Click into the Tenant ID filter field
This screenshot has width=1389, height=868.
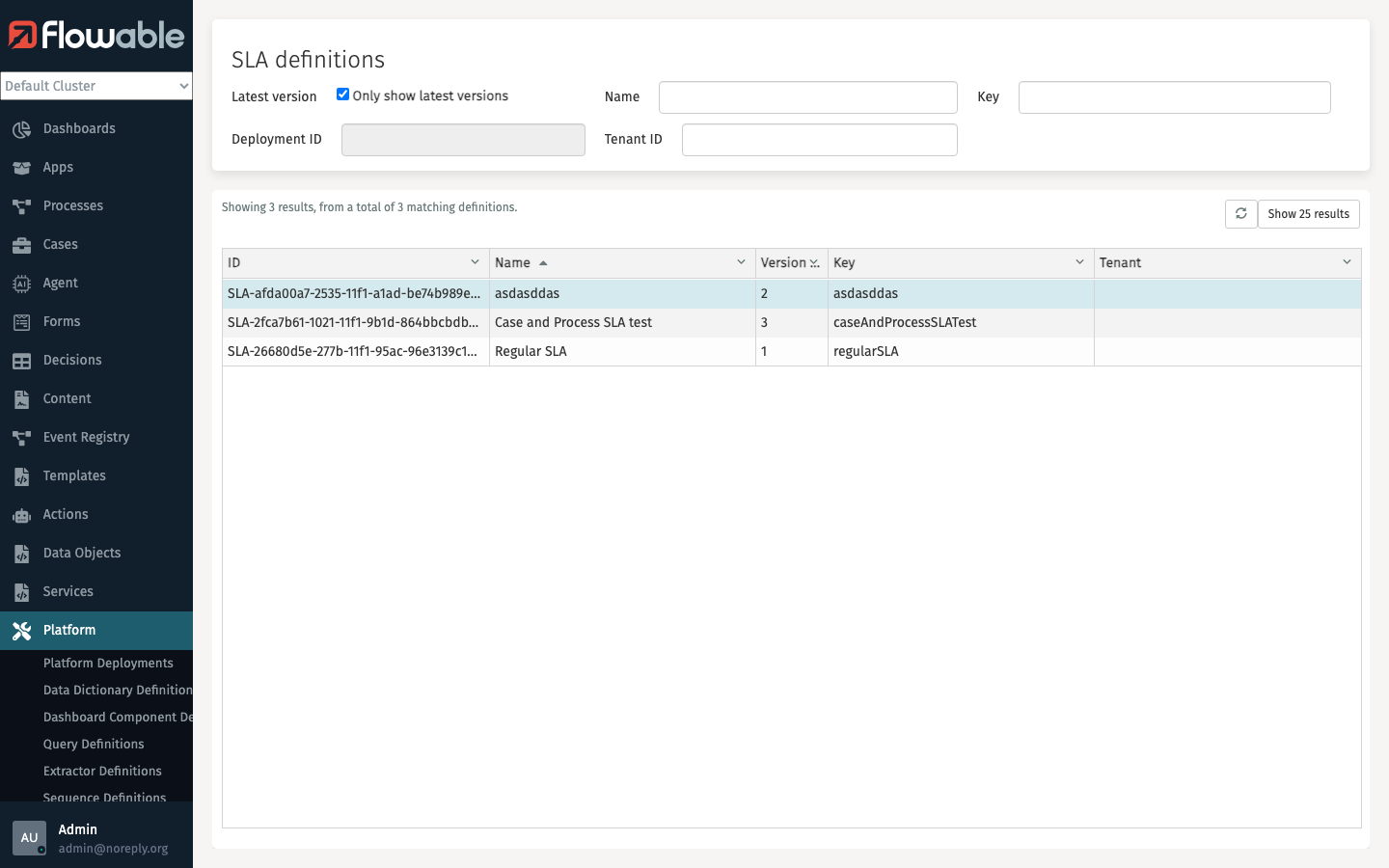pyautogui.click(x=819, y=140)
